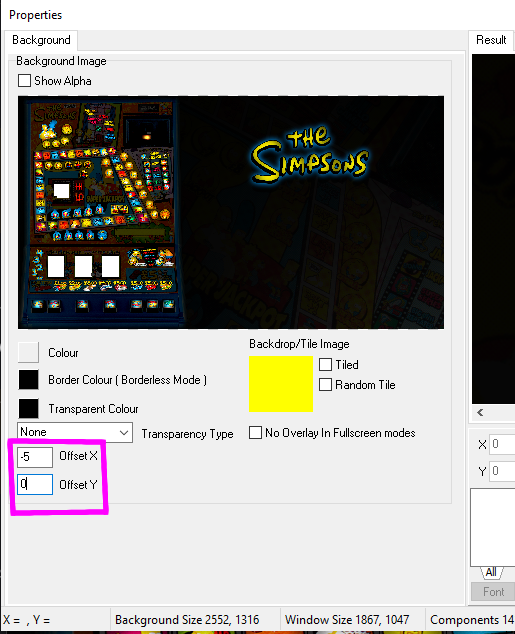Select the All tab
The height and width of the screenshot is (634, 515).
pos(491,572)
